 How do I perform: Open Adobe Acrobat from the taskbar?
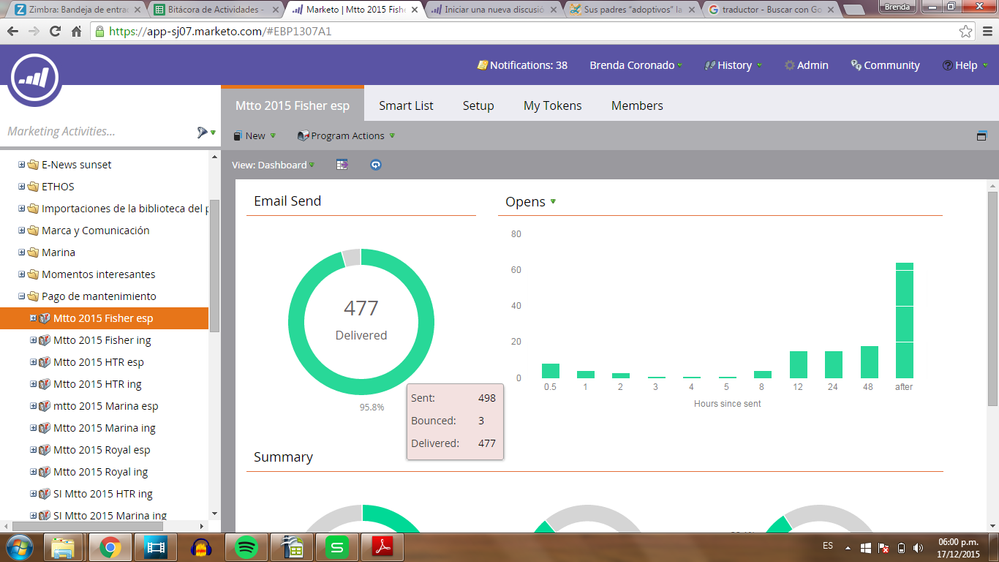[x=382, y=547]
